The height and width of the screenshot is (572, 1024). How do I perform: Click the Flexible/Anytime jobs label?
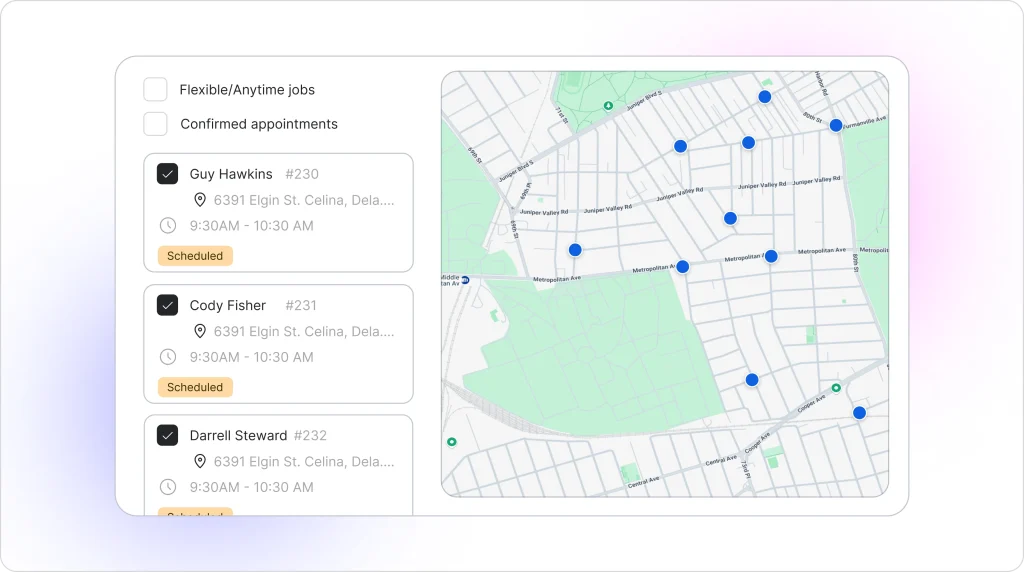pos(247,89)
